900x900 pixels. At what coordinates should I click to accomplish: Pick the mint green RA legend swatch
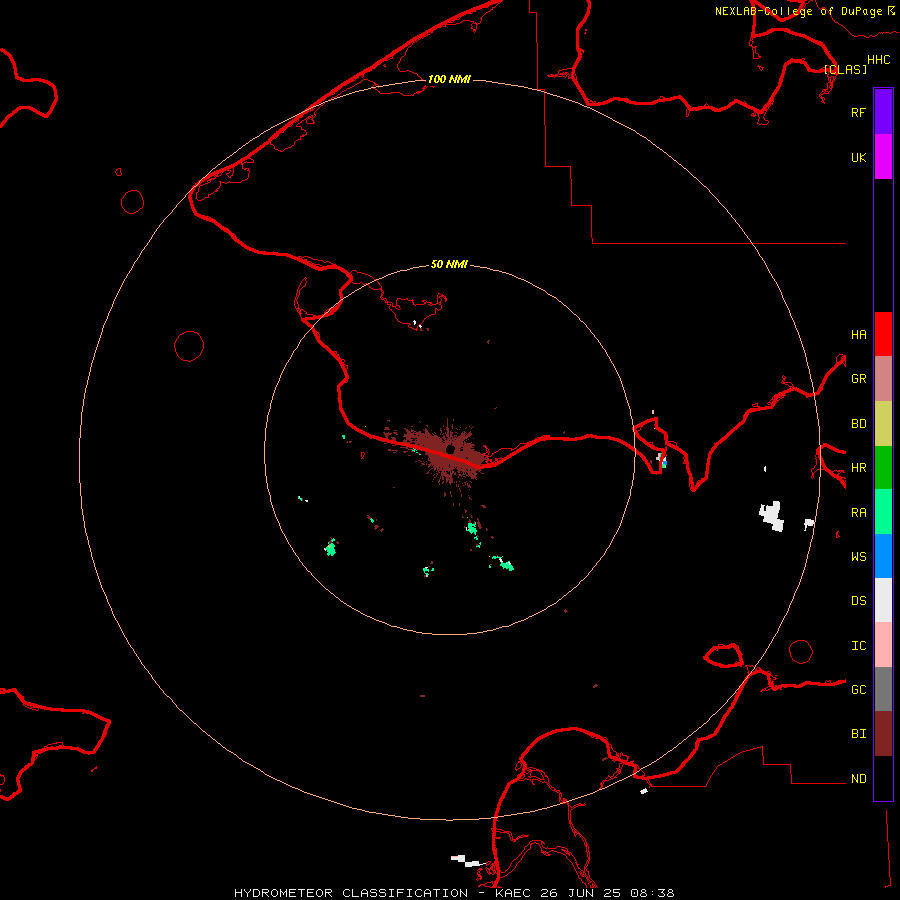(x=883, y=512)
